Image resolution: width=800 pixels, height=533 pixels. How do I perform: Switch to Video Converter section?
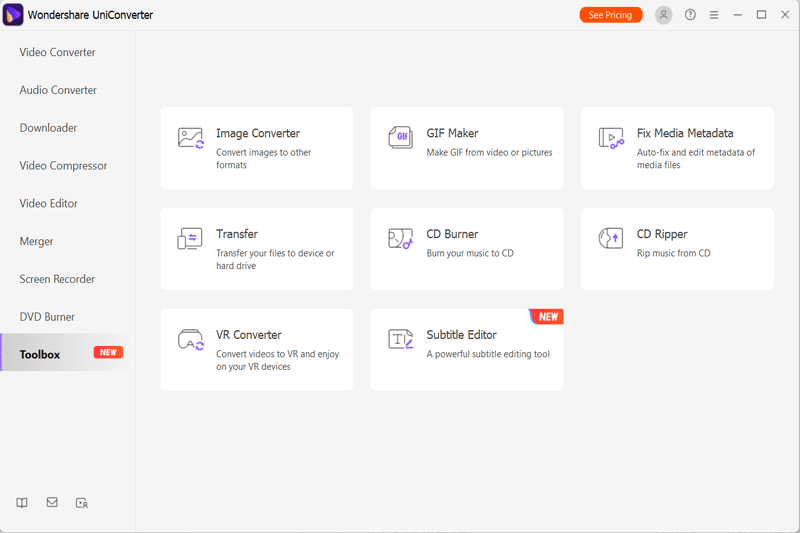click(x=67, y=52)
